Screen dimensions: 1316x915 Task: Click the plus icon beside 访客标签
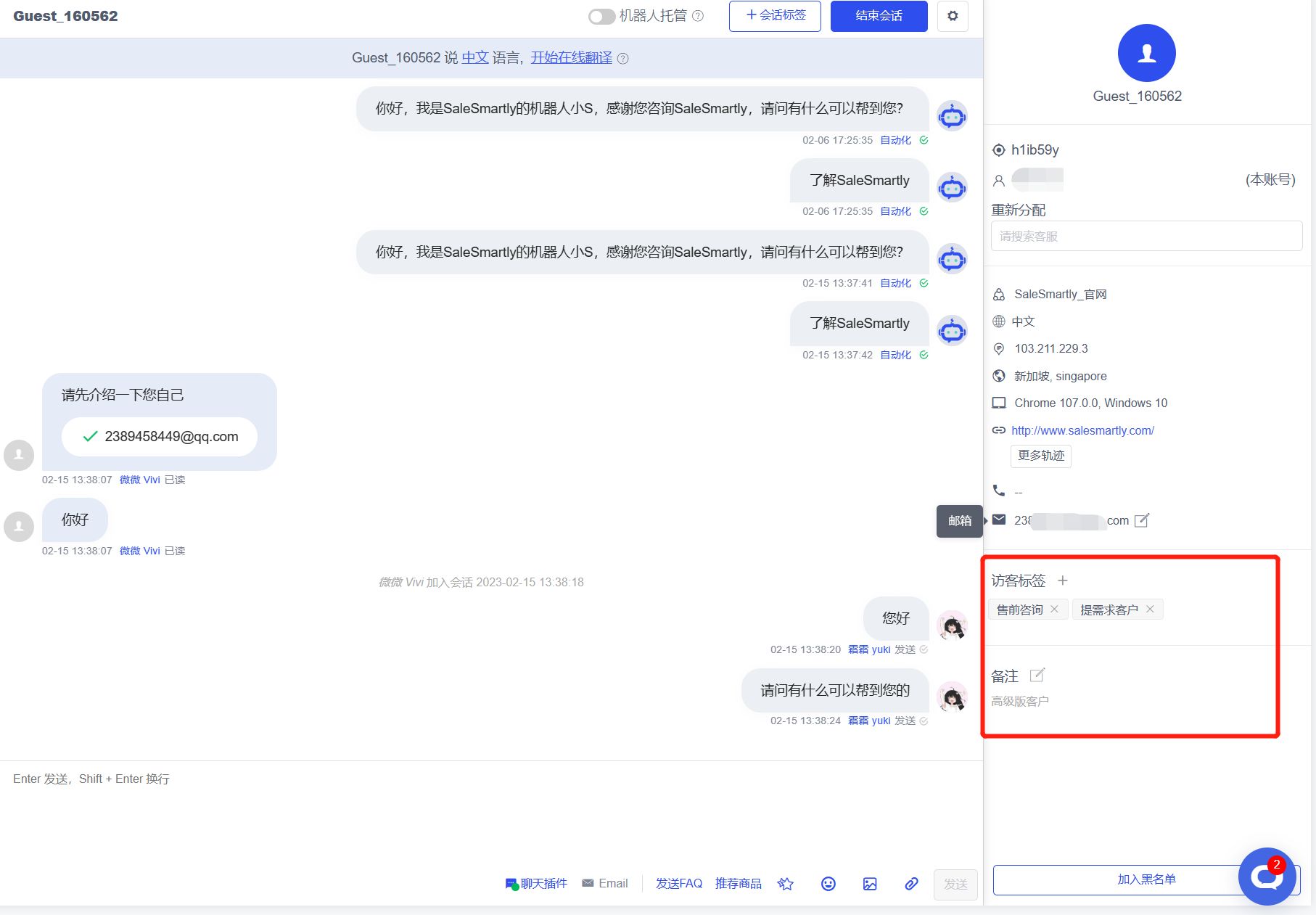coord(1062,580)
